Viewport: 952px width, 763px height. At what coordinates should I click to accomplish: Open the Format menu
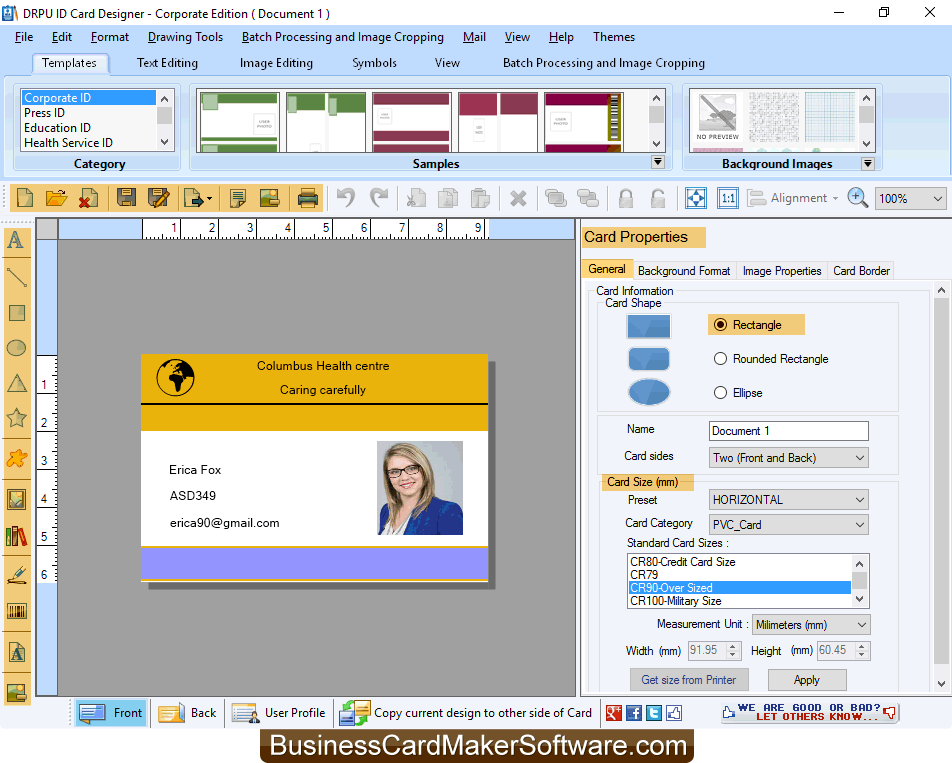pos(110,37)
